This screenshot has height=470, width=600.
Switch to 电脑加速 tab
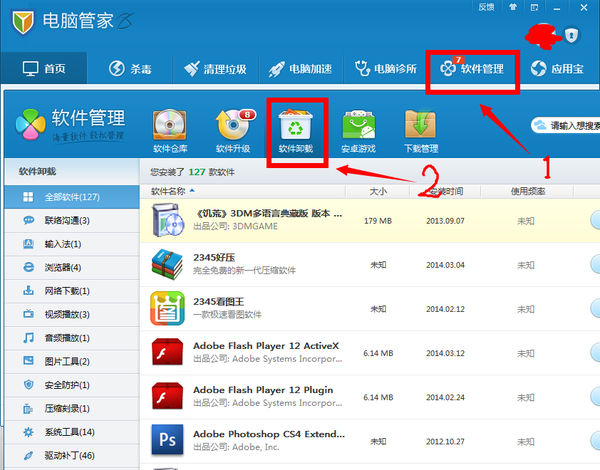coord(300,69)
